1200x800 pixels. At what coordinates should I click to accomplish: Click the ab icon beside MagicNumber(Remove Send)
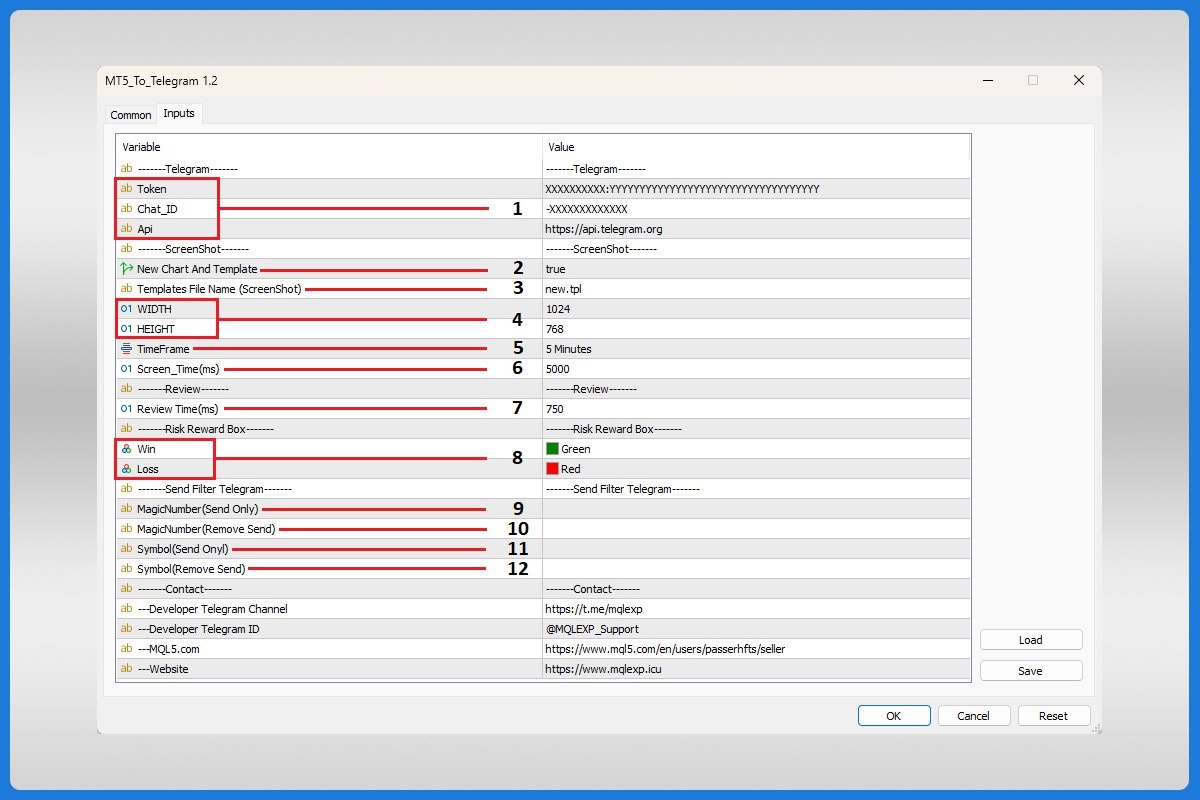(x=126, y=529)
